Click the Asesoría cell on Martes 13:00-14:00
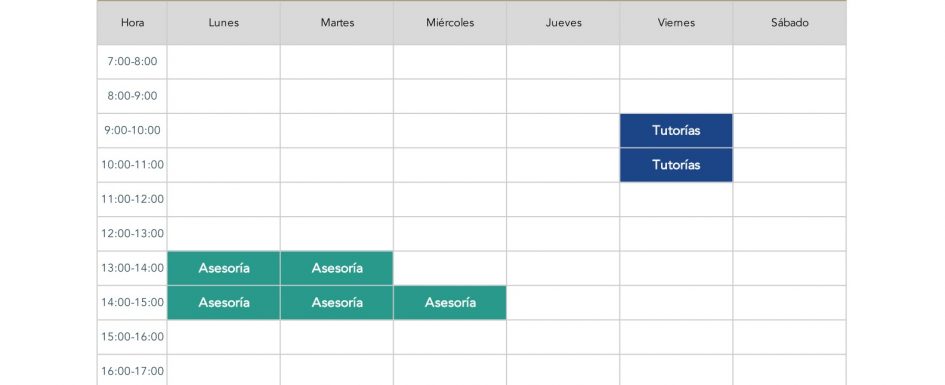945x385 pixels. click(337, 268)
